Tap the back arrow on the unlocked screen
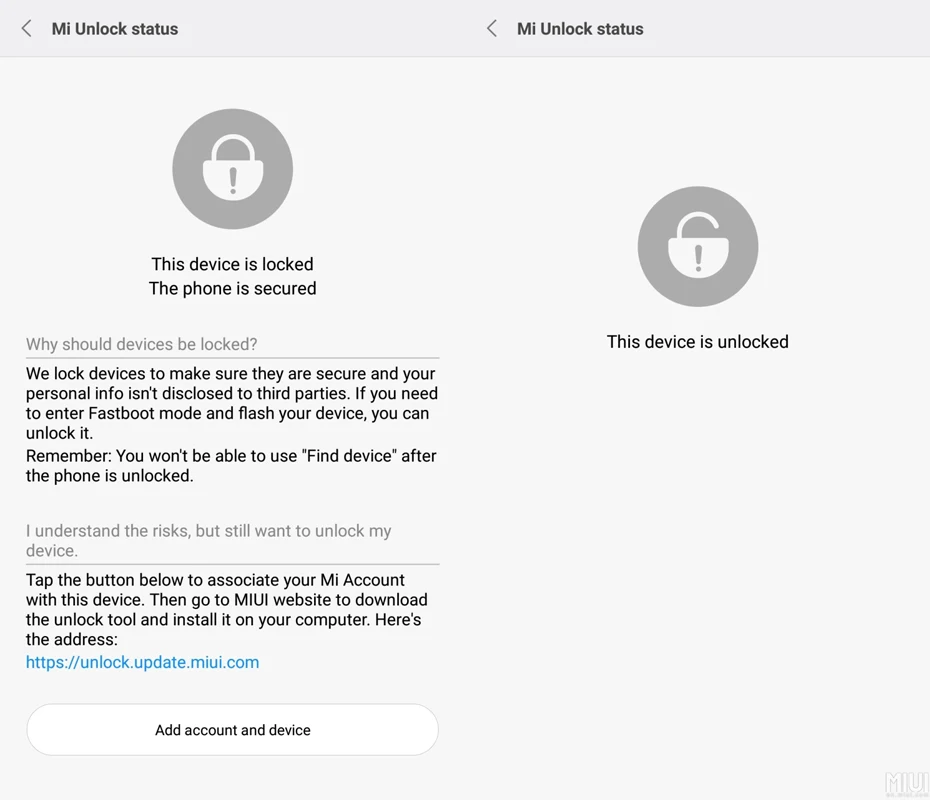Viewport: 930px width, 800px height. [490, 28]
